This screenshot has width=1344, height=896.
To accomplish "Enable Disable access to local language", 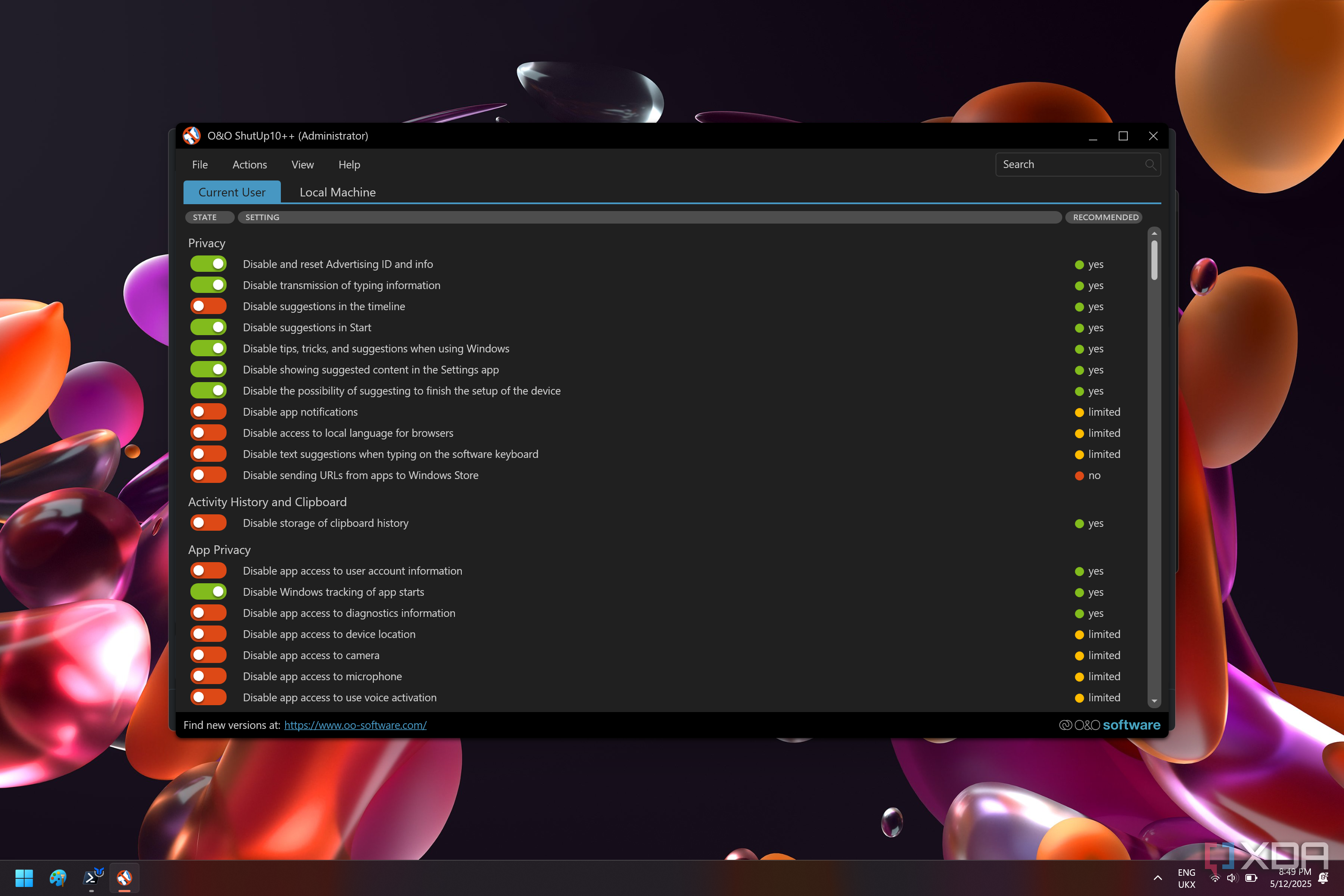I will (208, 433).
